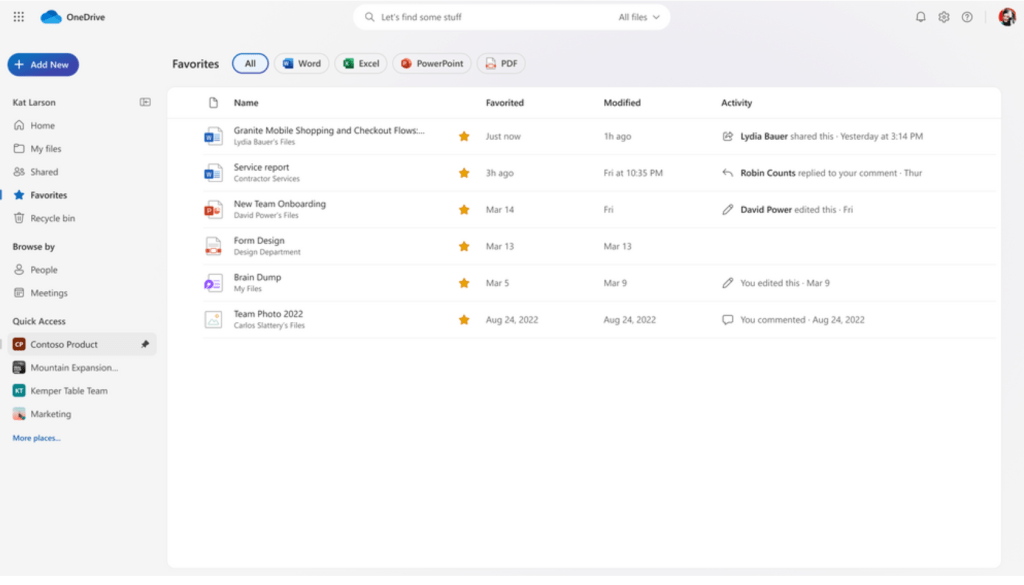Click the edit pencil icon for David Power
Screen dimensions: 1024x585
coord(728,210)
